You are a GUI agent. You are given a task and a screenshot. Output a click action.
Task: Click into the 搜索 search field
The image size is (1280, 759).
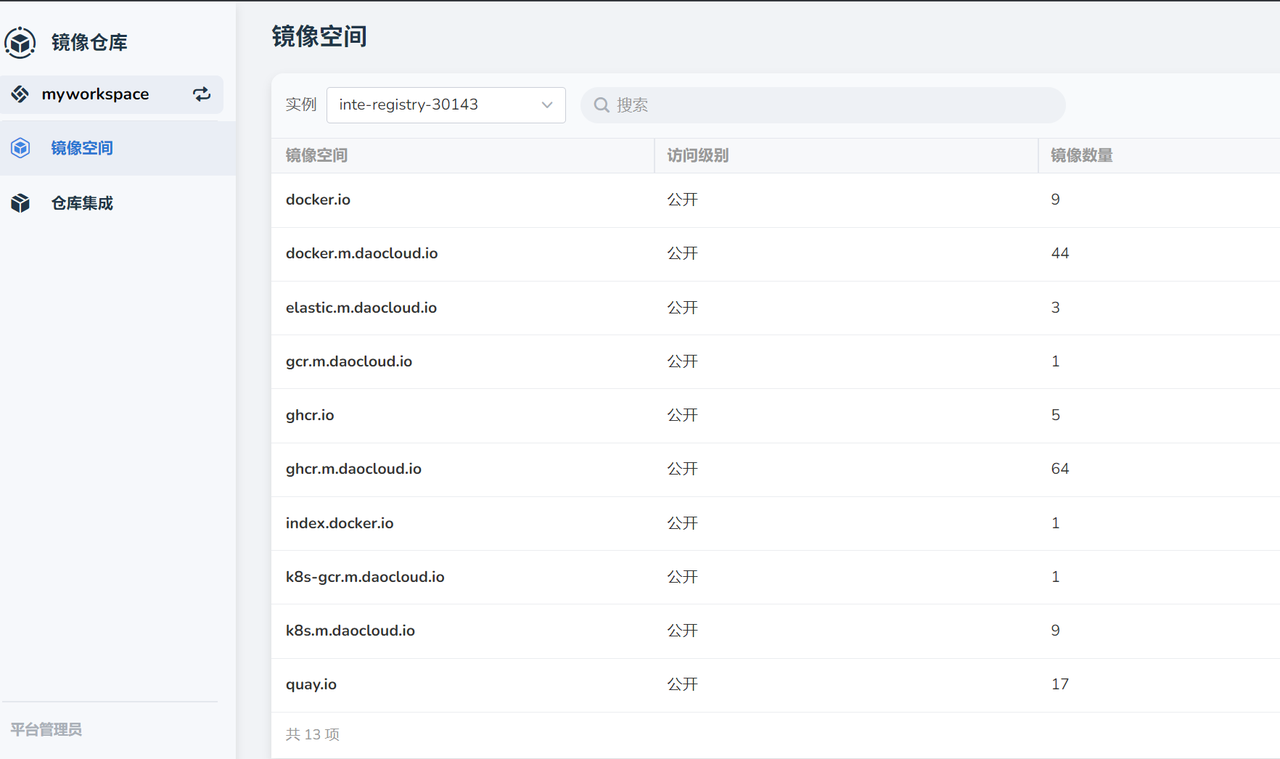(x=830, y=105)
